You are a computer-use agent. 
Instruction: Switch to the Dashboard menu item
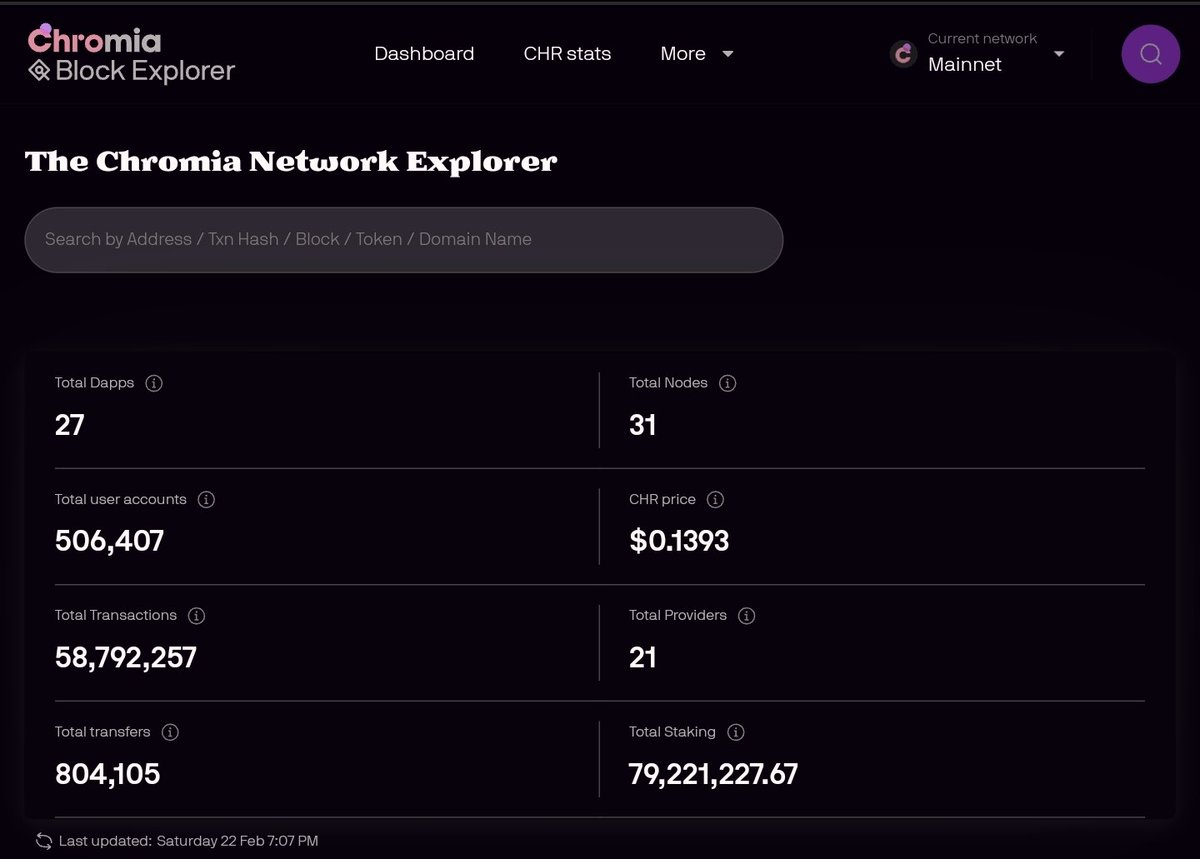pyautogui.click(x=424, y=54)
